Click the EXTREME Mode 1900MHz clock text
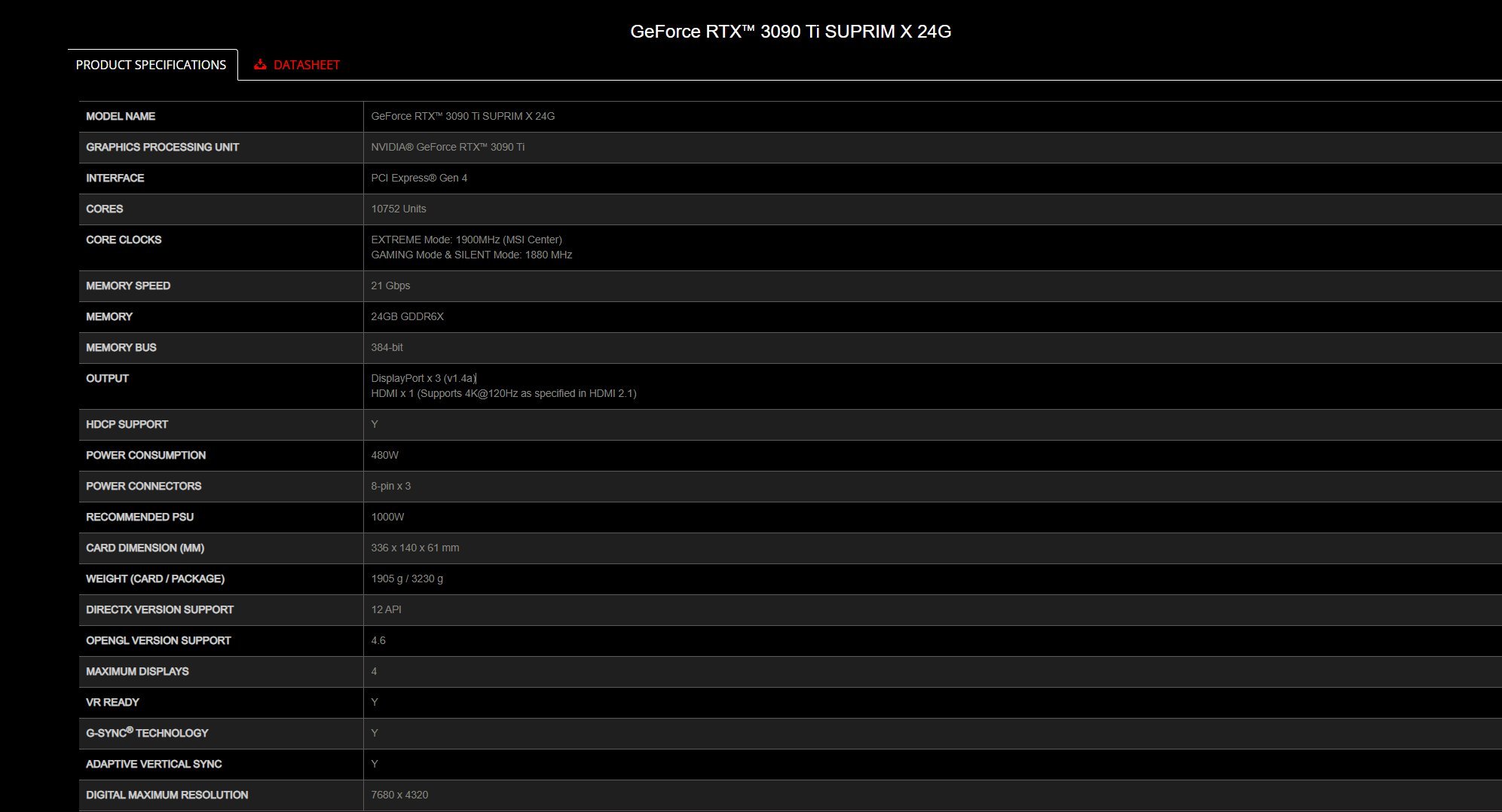Viewport: 1502px width, 812px height. pyautogui.click(x=466, y=240)
